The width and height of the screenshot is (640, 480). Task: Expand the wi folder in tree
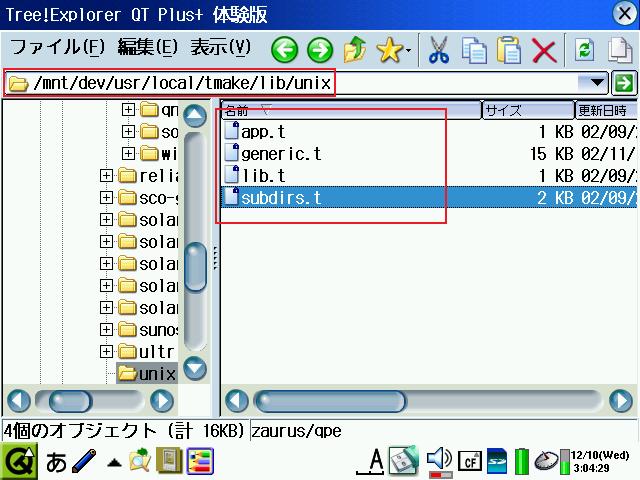(x=128, y=153)
